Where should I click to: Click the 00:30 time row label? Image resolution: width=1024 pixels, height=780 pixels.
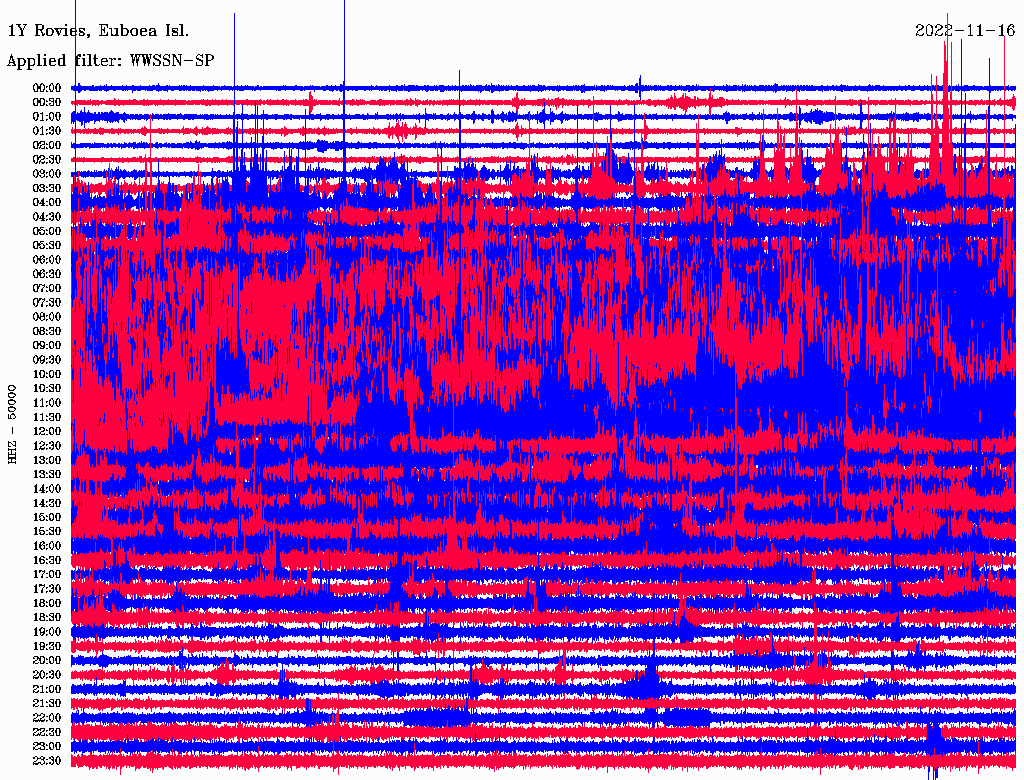[47, 103]
